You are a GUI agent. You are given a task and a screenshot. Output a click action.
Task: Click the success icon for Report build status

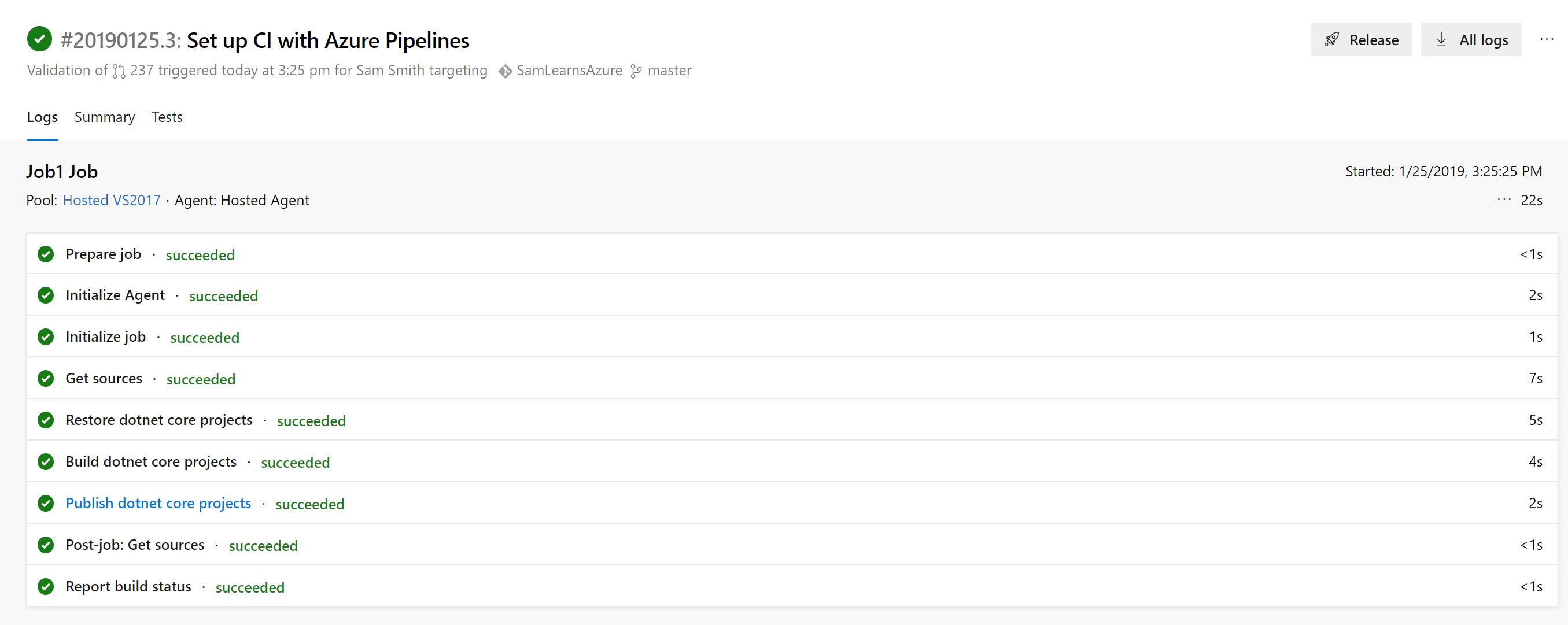[46, 587]
